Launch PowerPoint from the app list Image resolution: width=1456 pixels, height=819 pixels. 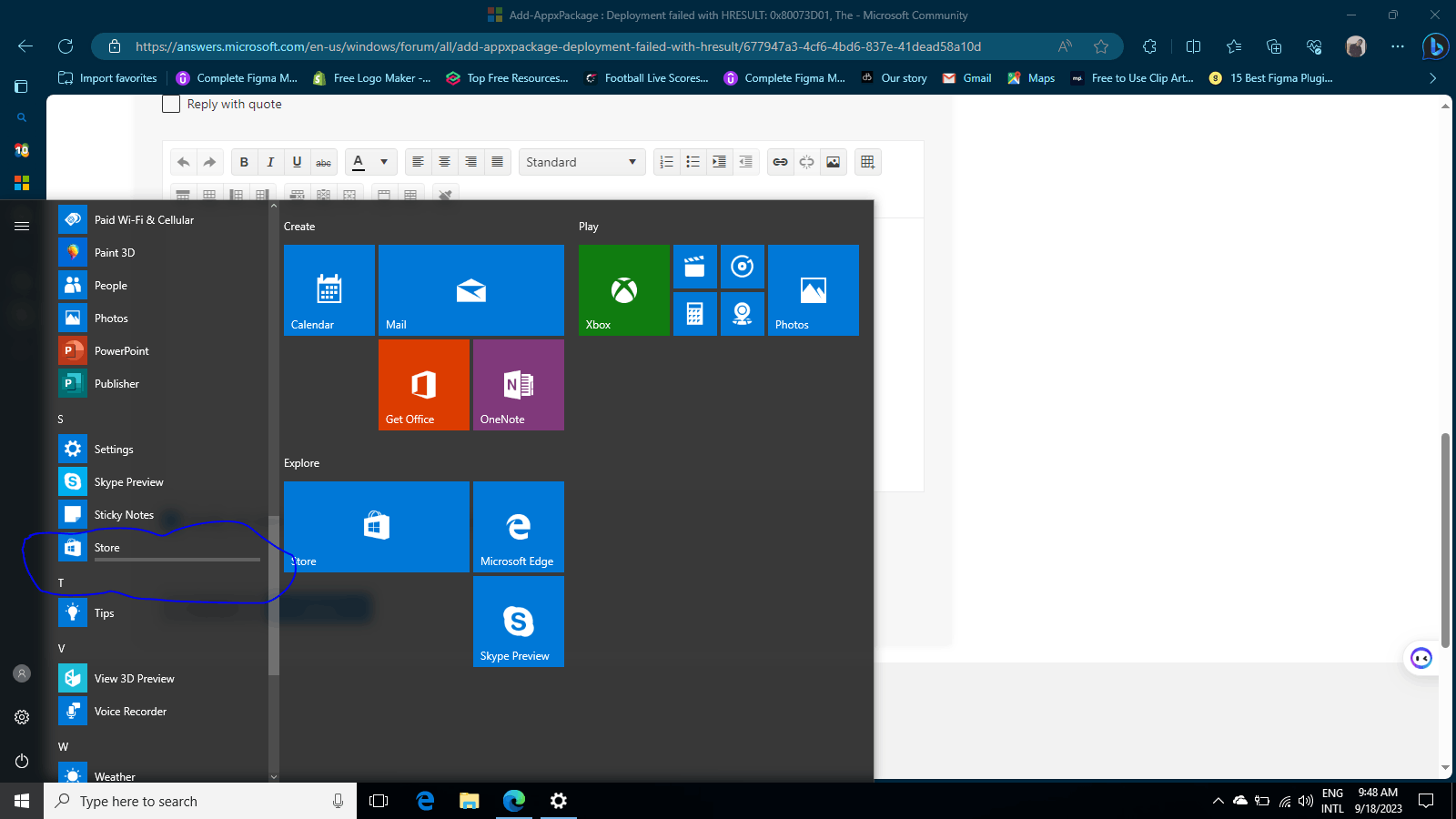point(162,351)
